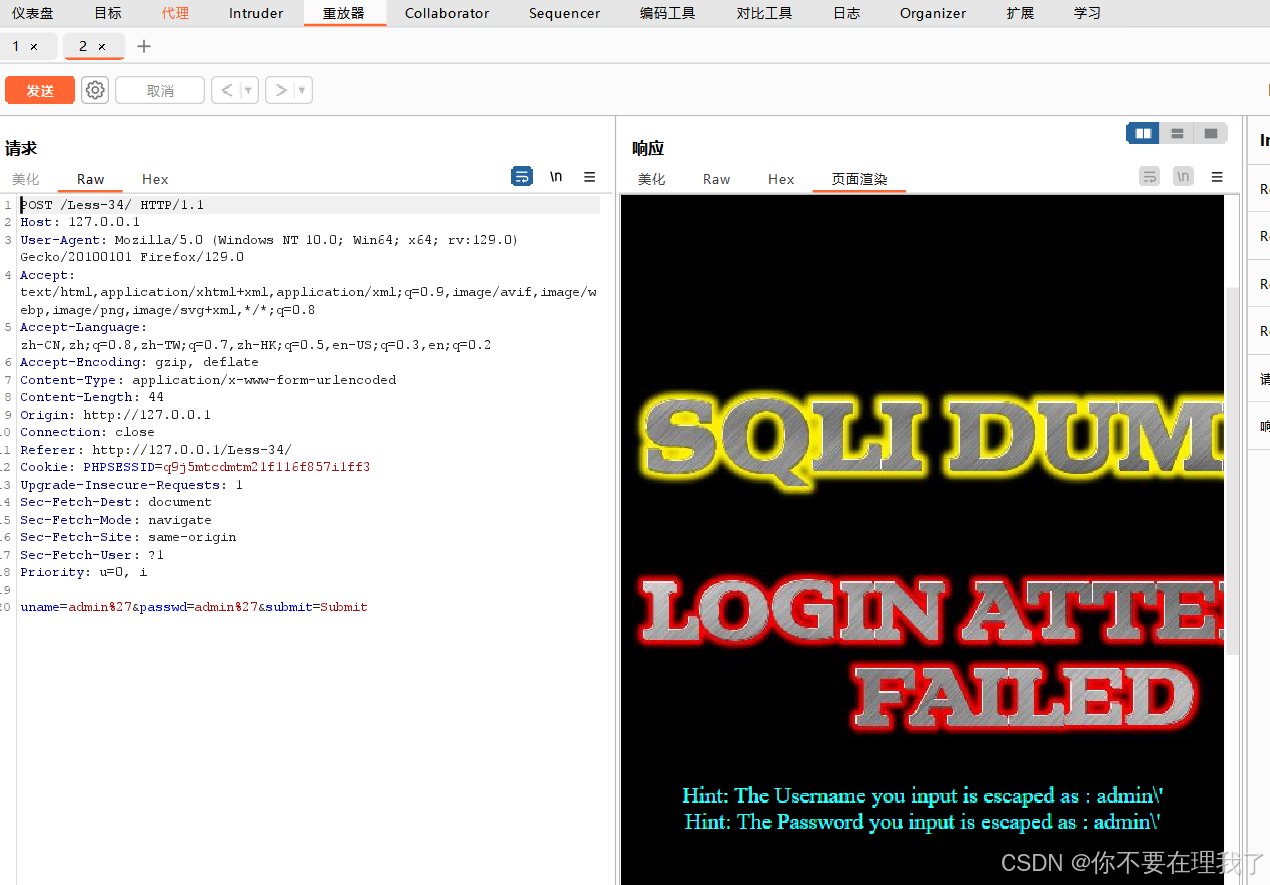Open the 仪表盘 dashboard tab
Screen dimensions: 1270x885
33,13
